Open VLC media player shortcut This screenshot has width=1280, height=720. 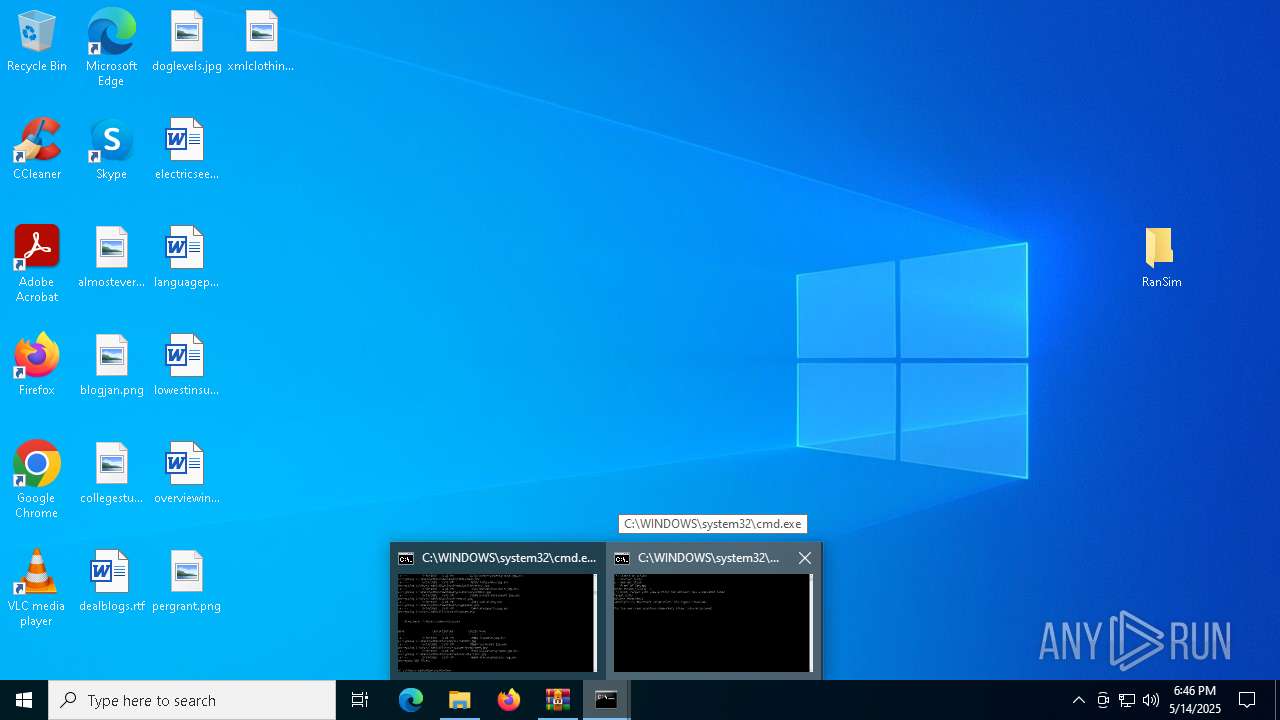click(37, 588)
